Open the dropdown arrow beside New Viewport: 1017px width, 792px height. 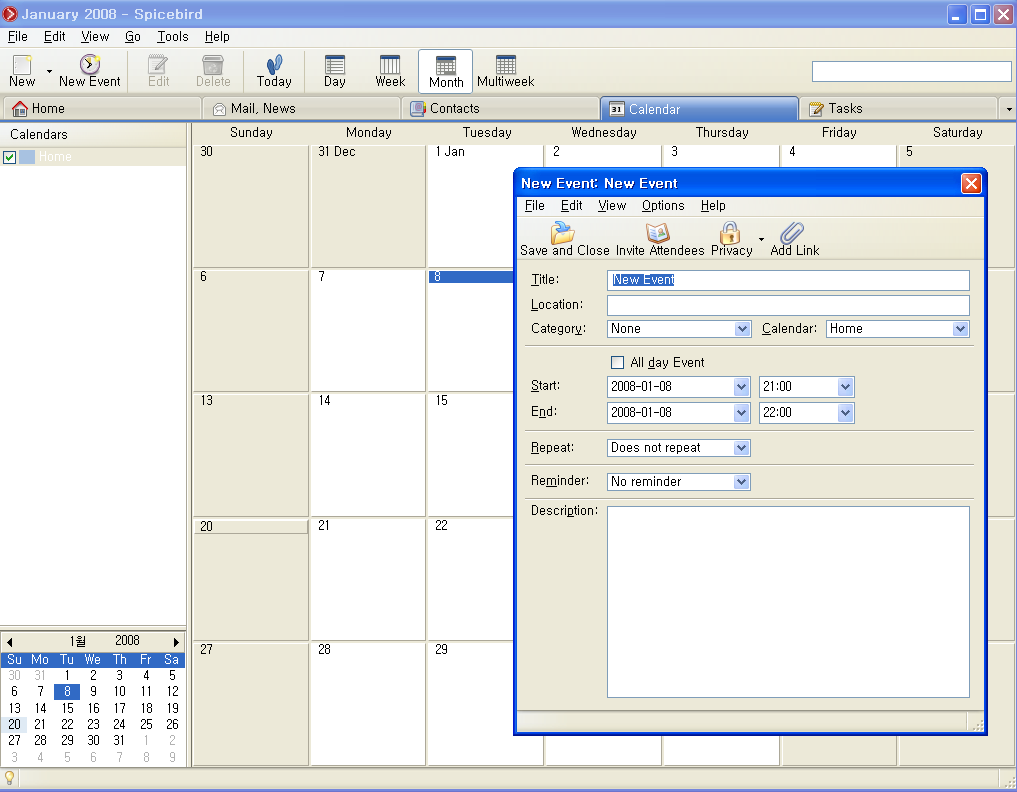click(49, 71)
